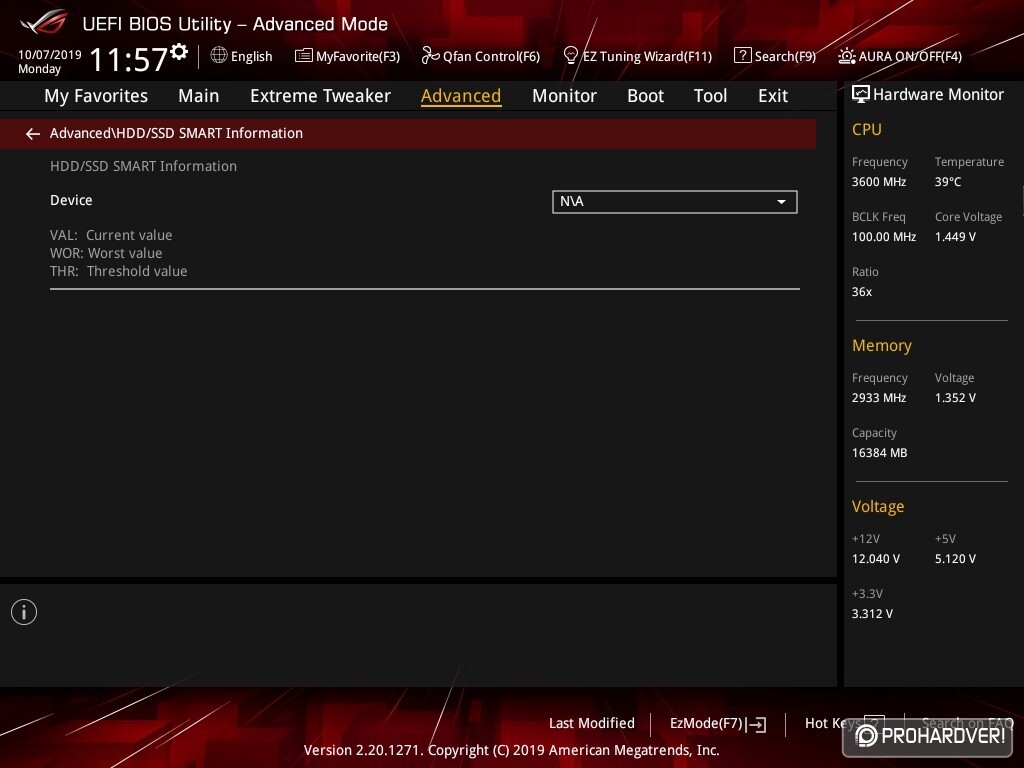Switch to the Monitor tab
This screenshot has width=1024, height=768.
pos(564,96)
